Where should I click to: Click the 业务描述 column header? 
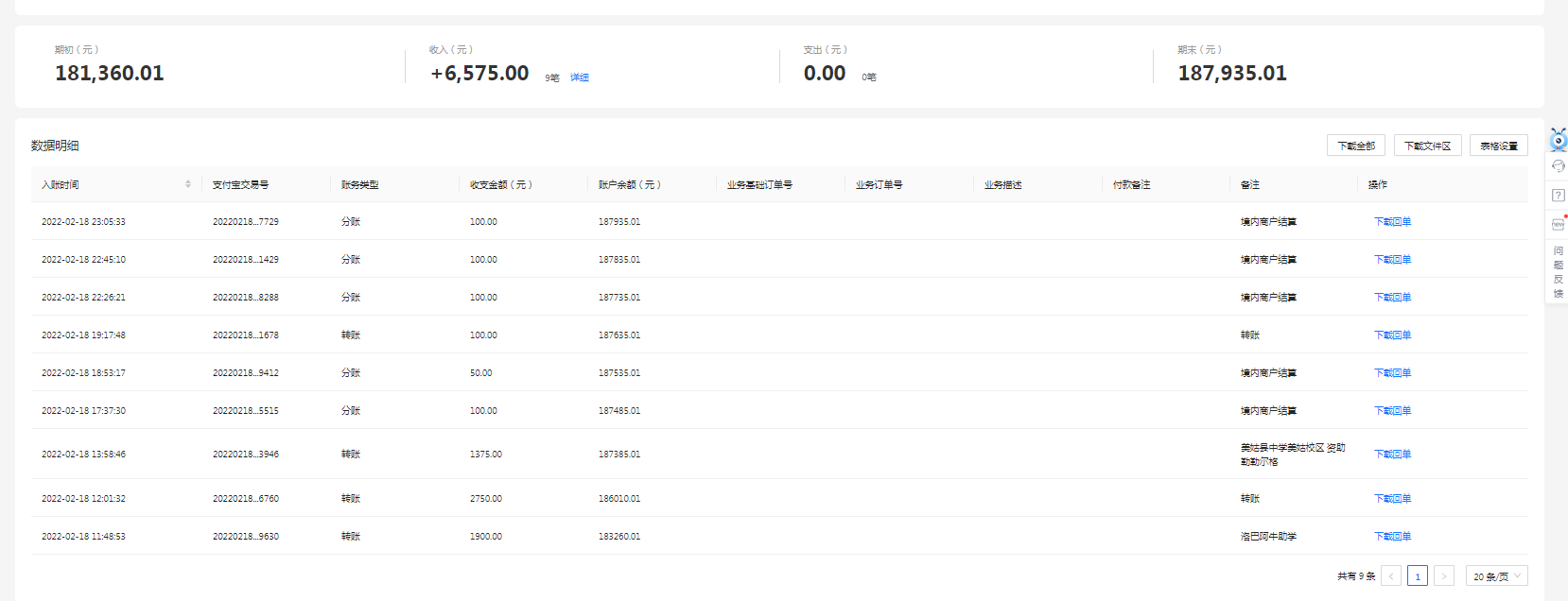(x=1002, y=184)
